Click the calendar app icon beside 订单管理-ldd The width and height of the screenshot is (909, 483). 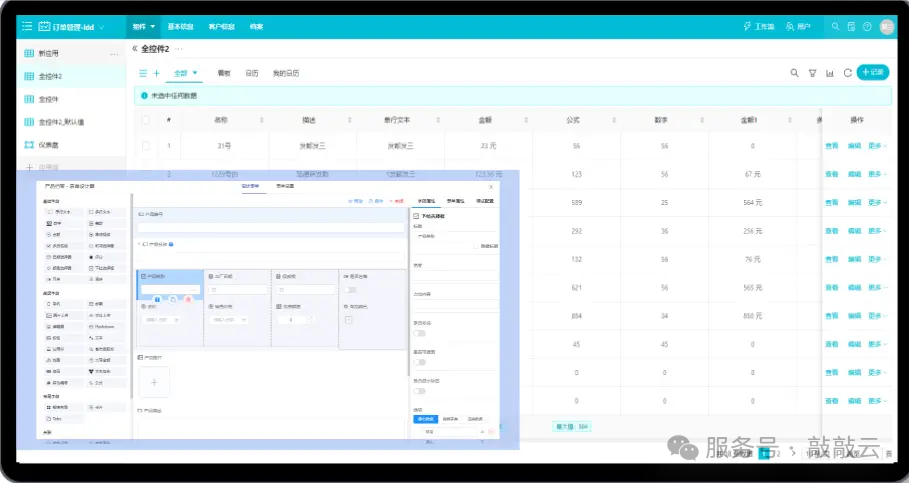(44, 26)
